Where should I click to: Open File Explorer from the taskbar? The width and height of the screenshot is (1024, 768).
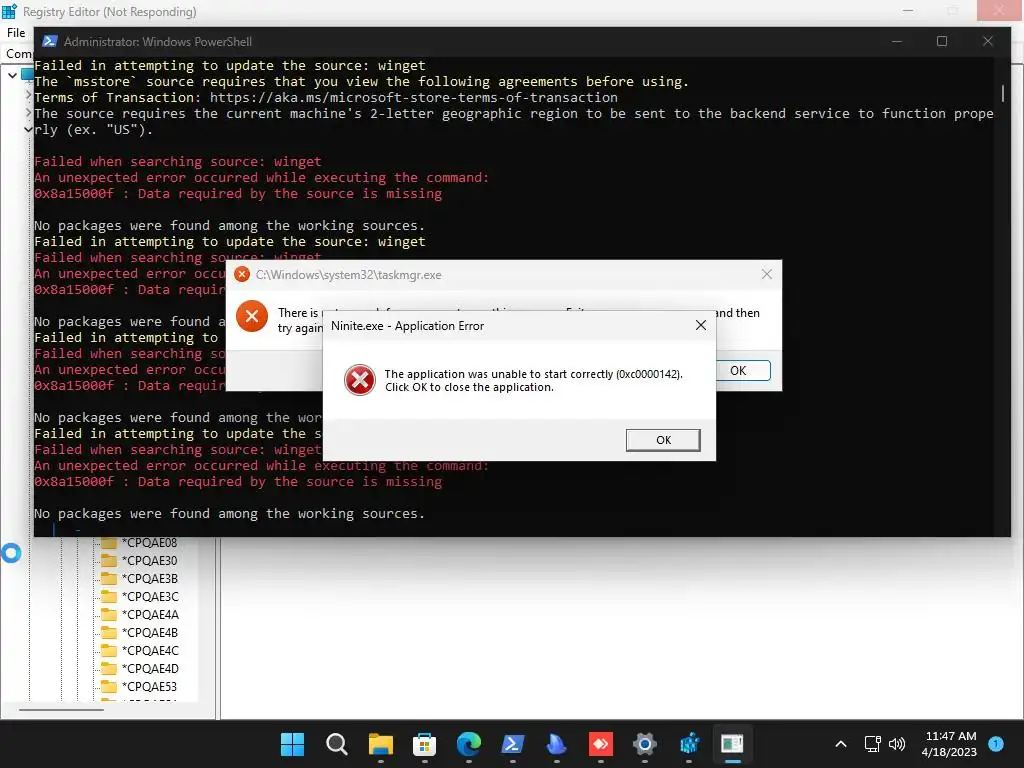pyautogui.click(x=381, y=744)
